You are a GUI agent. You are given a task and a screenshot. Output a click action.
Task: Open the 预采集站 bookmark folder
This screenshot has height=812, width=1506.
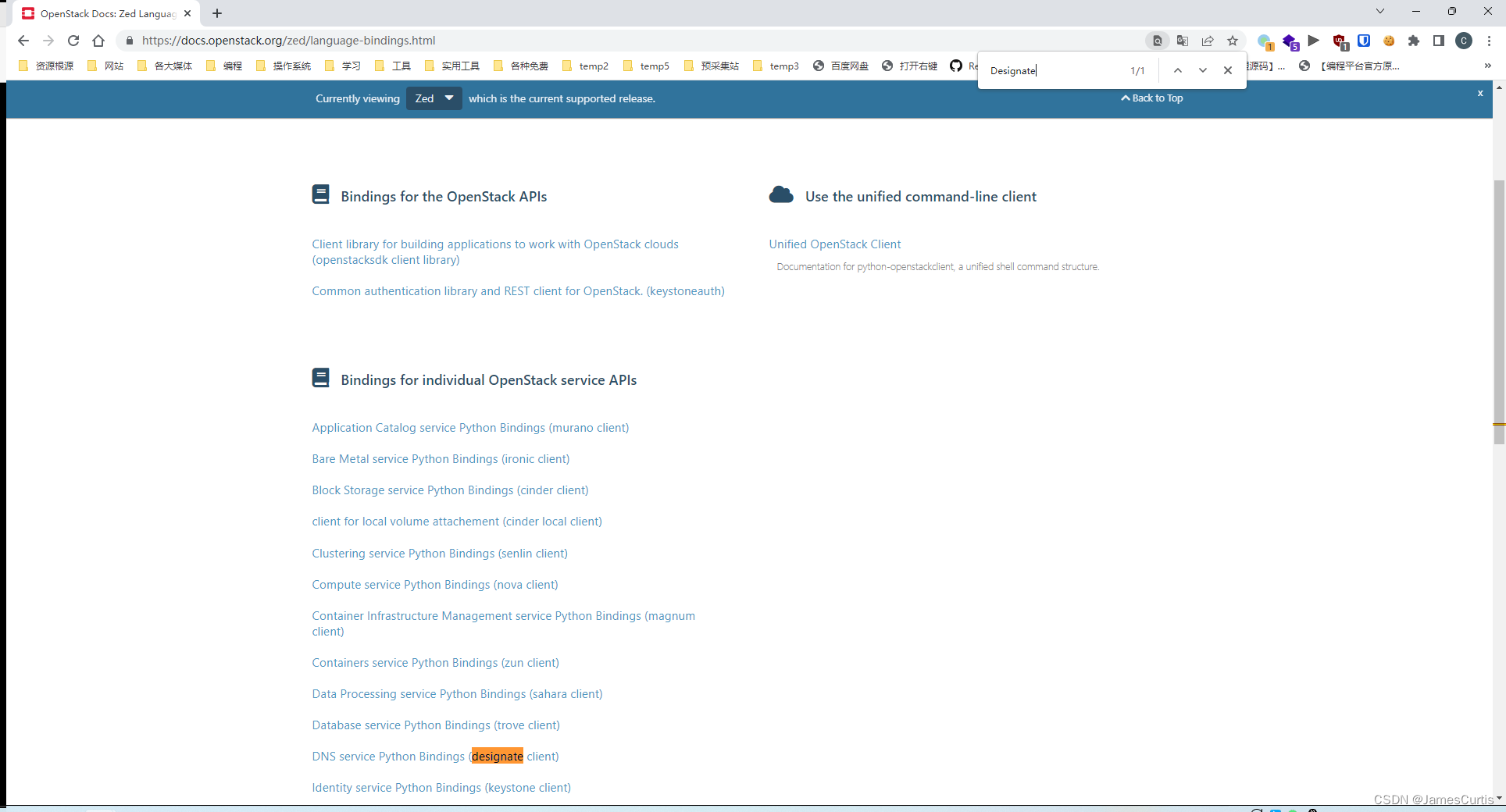pos(712,66)
